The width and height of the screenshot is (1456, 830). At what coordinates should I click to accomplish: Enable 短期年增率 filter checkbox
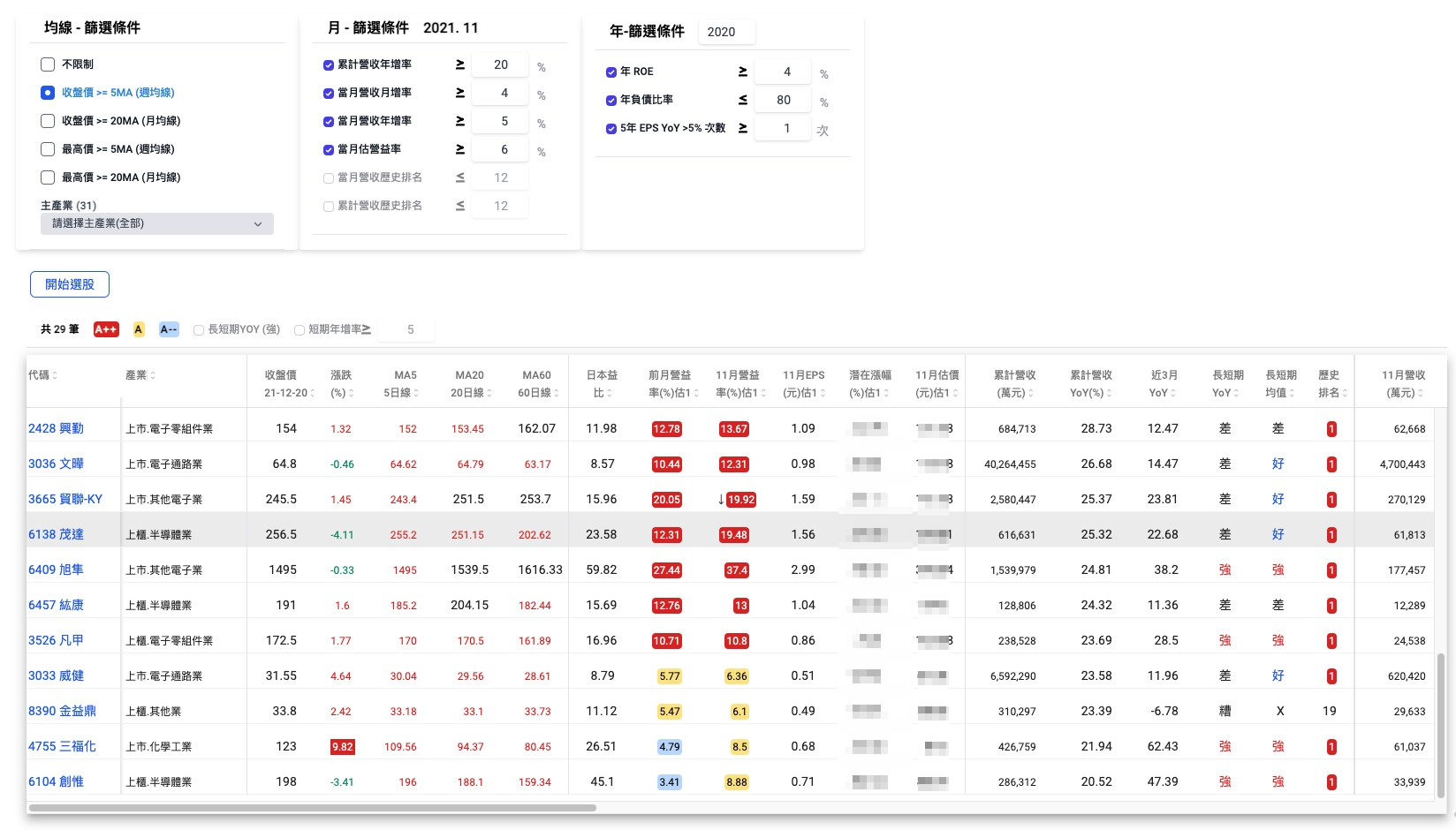tap(300, 330)
